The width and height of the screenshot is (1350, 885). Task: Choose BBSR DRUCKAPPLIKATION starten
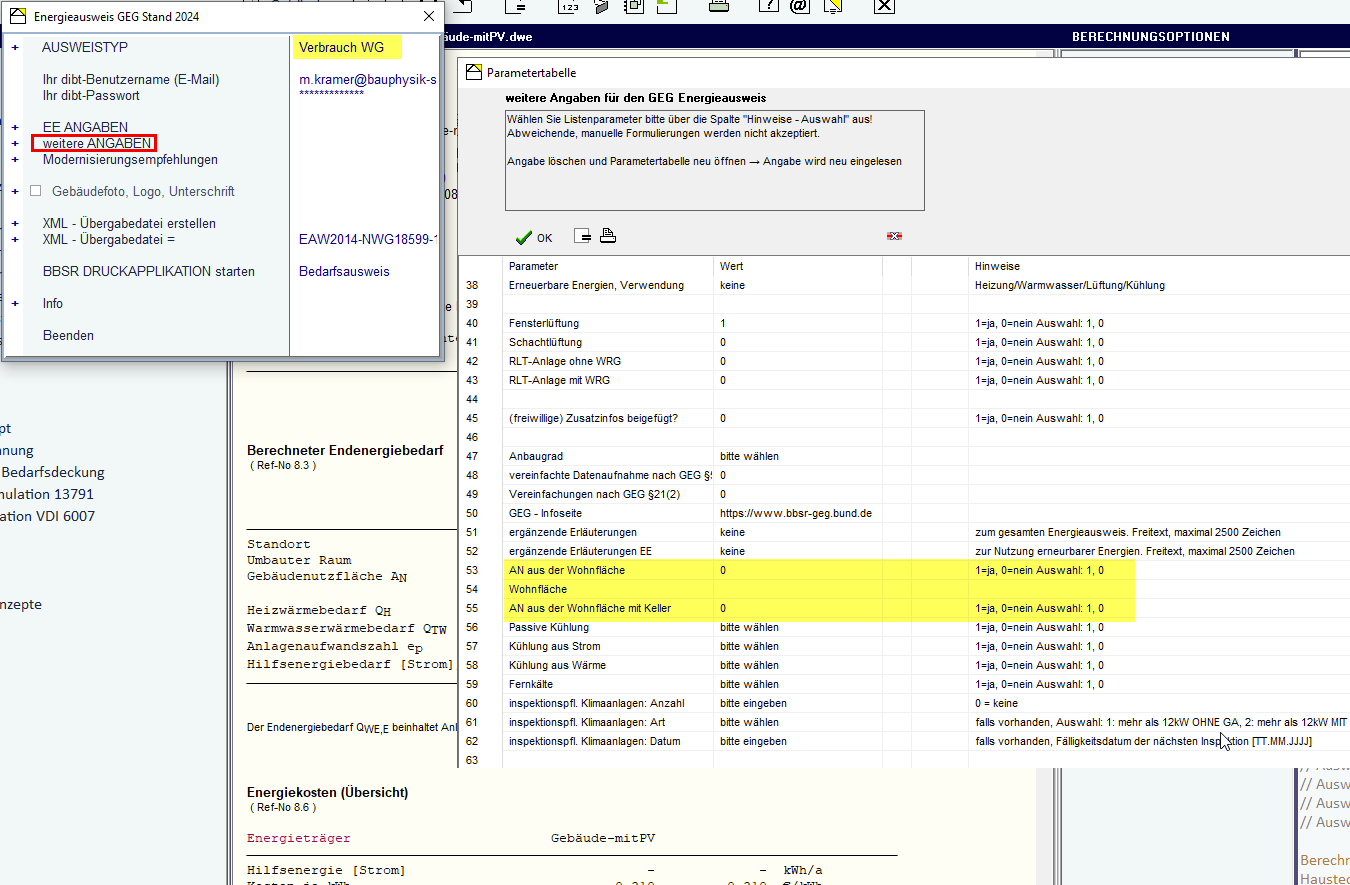point(148,271)
